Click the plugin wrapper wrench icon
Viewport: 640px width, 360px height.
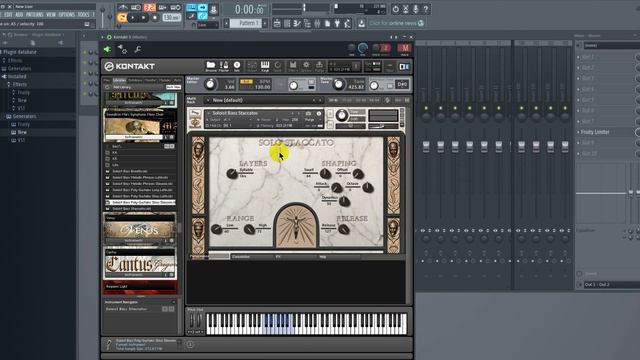point(138,49)
